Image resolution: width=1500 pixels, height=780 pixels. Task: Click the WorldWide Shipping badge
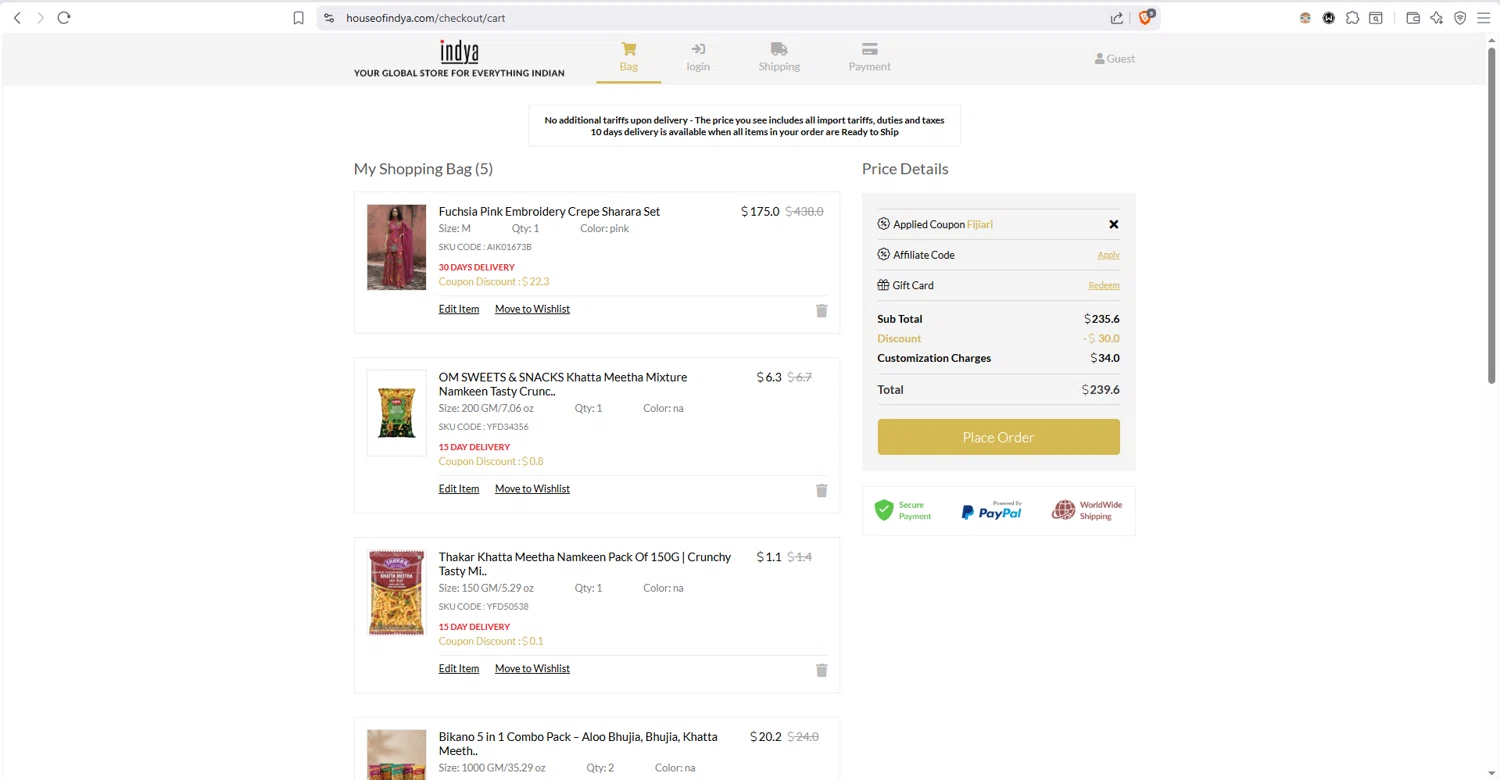[x=1086, y=511]
